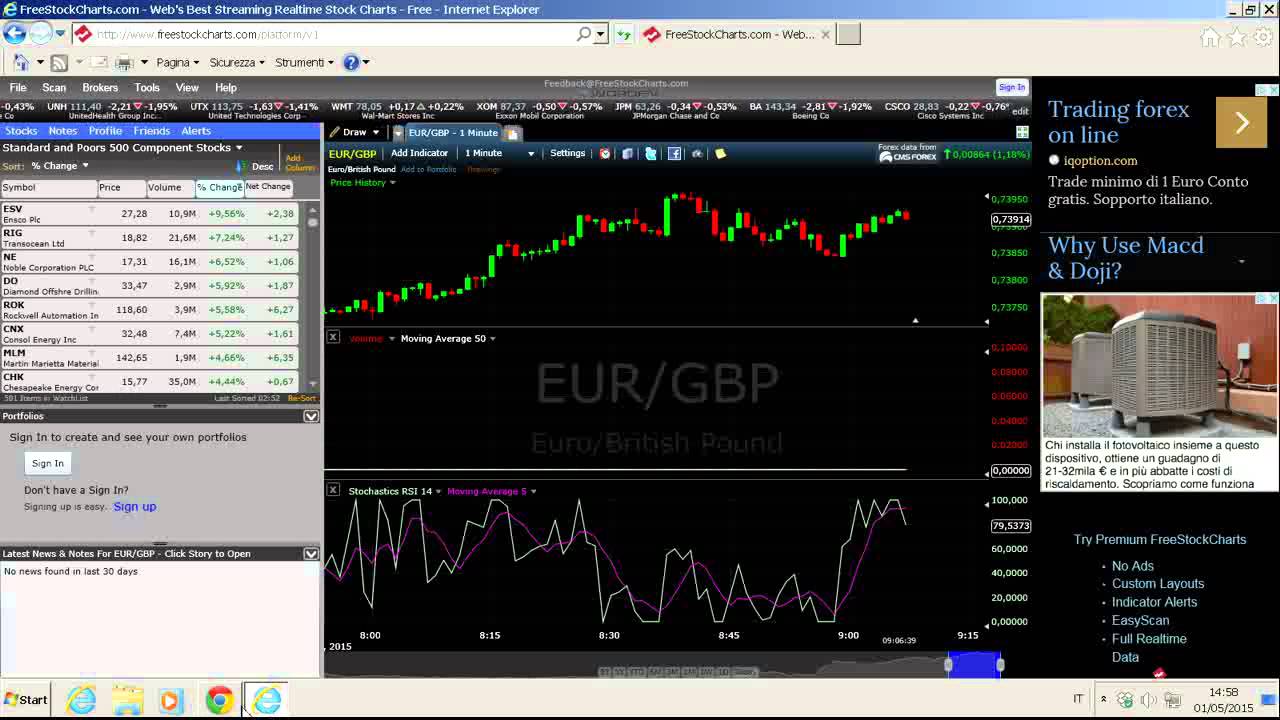Show hidden system tray icons arrow

click(1103, 699)
